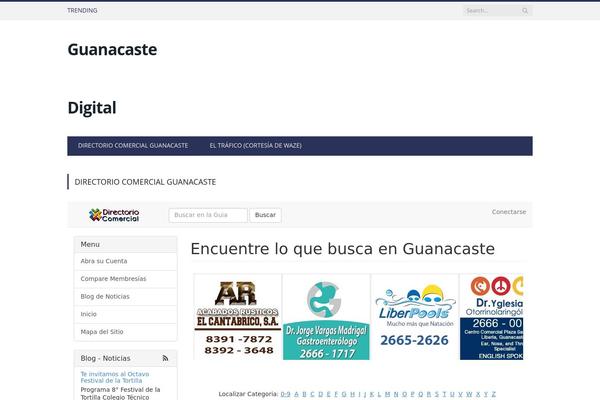The width and height of the screenshot is (600, 400).
Task: Select category letter C
Action: click(312, 394)
